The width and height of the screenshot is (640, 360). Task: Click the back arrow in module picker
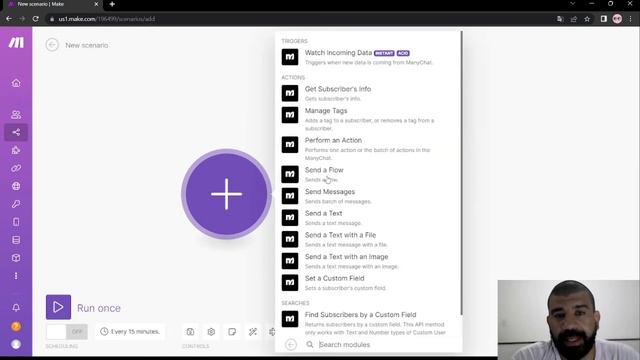[291, 344]
